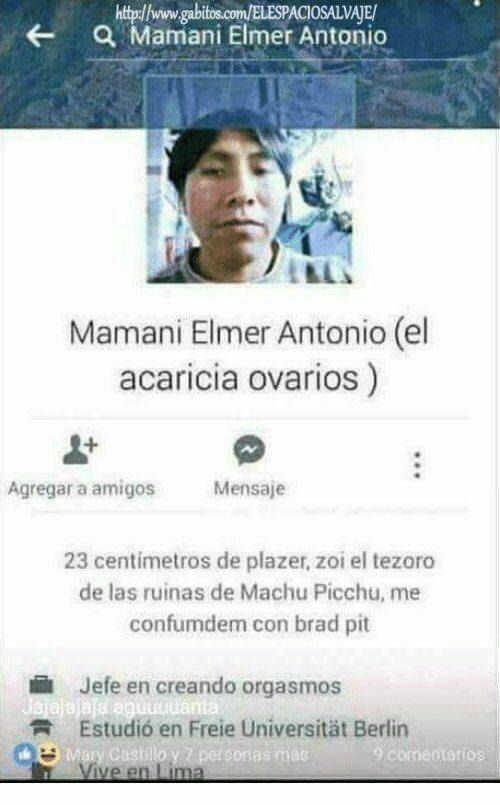Screen dimensions: 500x805
Task: Click the Mensaje button label
Action: pos(249,488)
